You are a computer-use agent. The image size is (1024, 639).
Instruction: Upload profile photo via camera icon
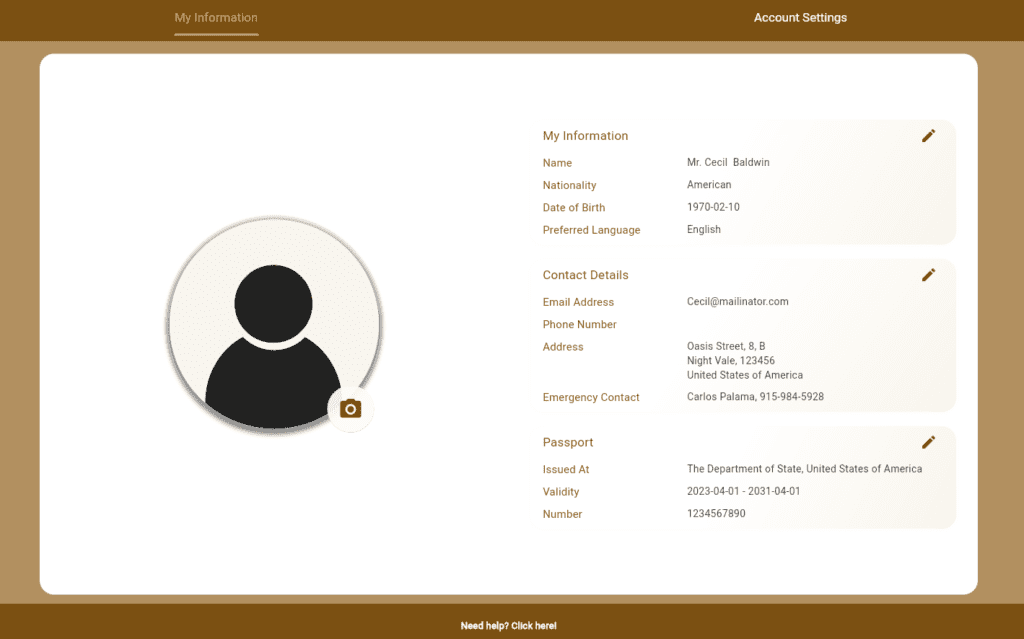[x=351, y=409]
